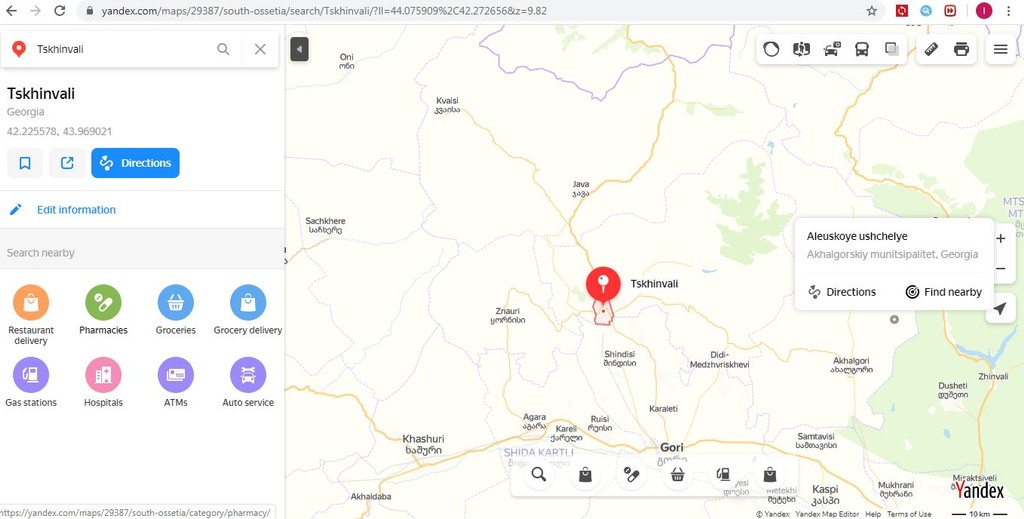Open Edit information link

click(x=76, y=210)
